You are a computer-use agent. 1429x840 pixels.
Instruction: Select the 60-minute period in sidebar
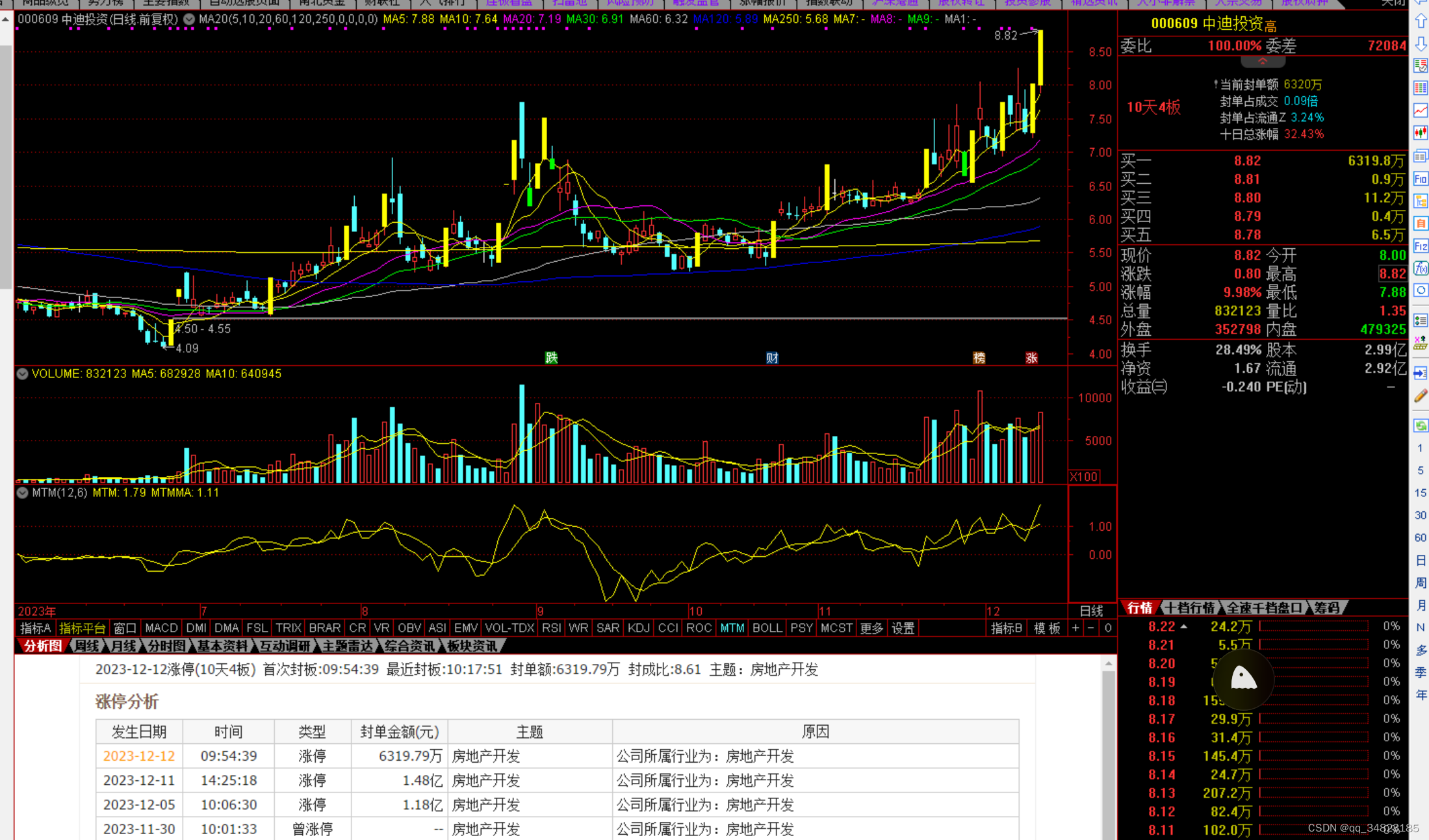(1421, 537)
